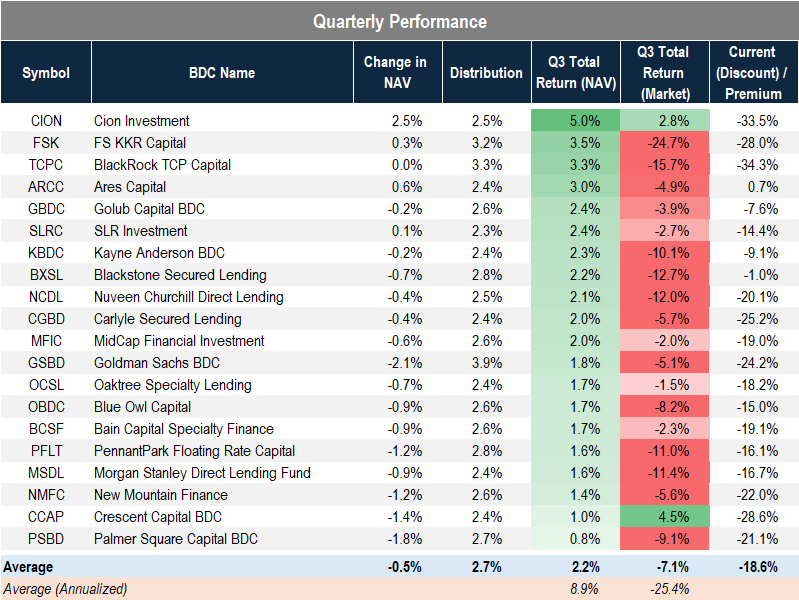Click the green 4.5% Crescent market return cell
This screenshot has height=600, width=799.
[x=664, y=517]
